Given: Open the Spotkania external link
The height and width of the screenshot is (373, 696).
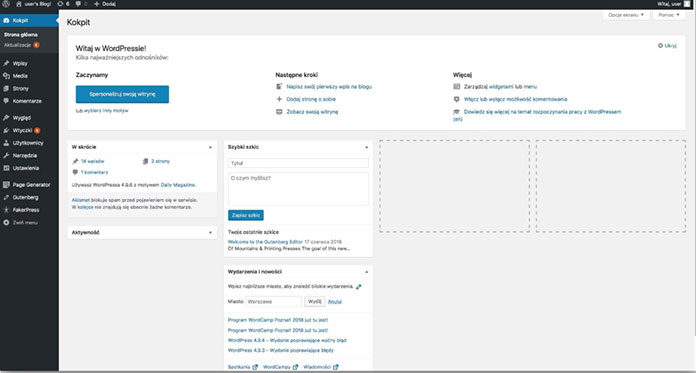Looking at the screenshot, I should tap(242, 367).
